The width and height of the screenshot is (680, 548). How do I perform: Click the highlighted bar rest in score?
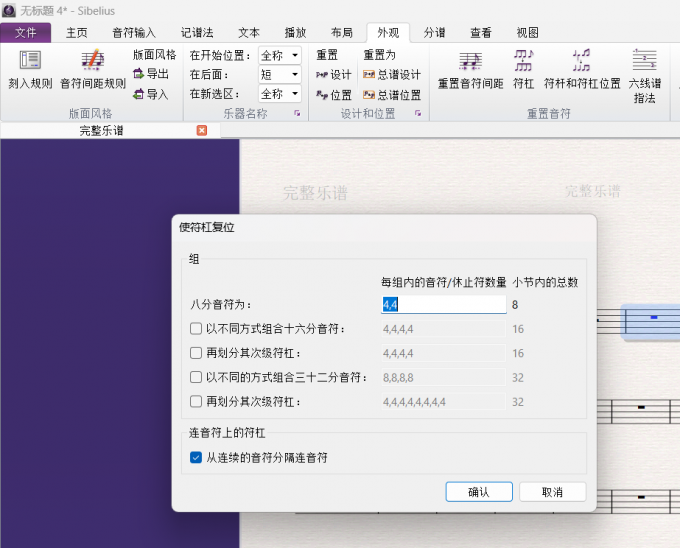(x=654, y=317)
